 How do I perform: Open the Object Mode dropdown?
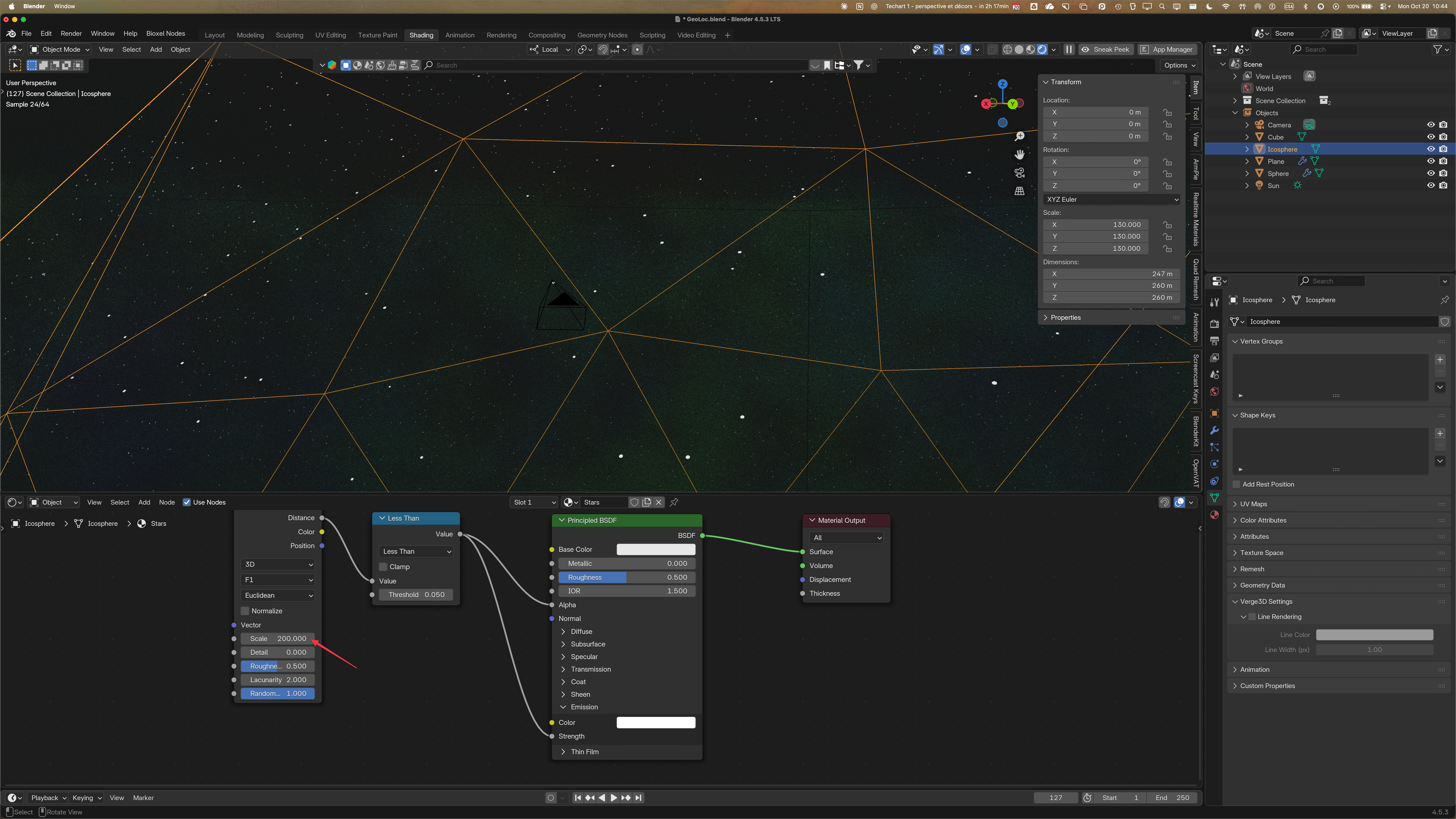[60, 50]
